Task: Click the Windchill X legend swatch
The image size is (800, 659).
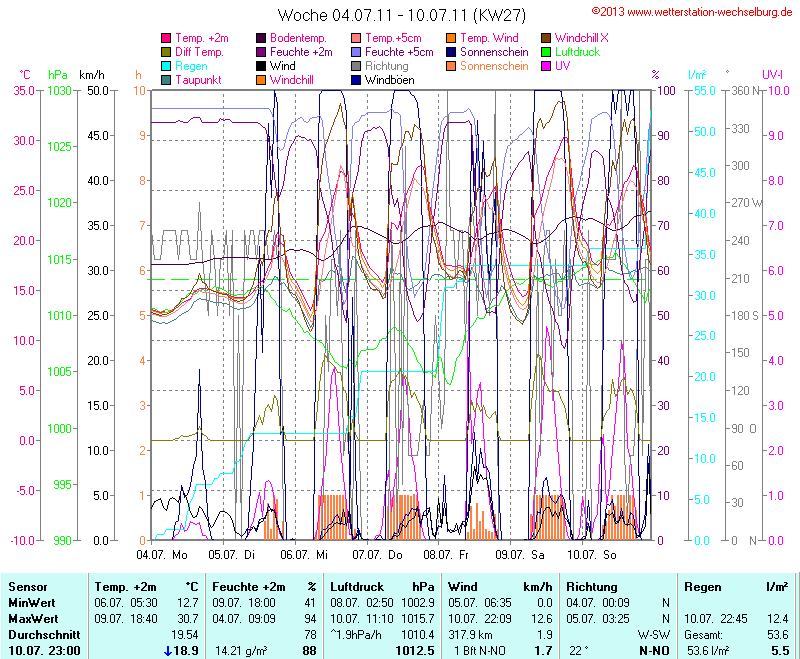Action: pyautogui.click(x=546, y=38)
